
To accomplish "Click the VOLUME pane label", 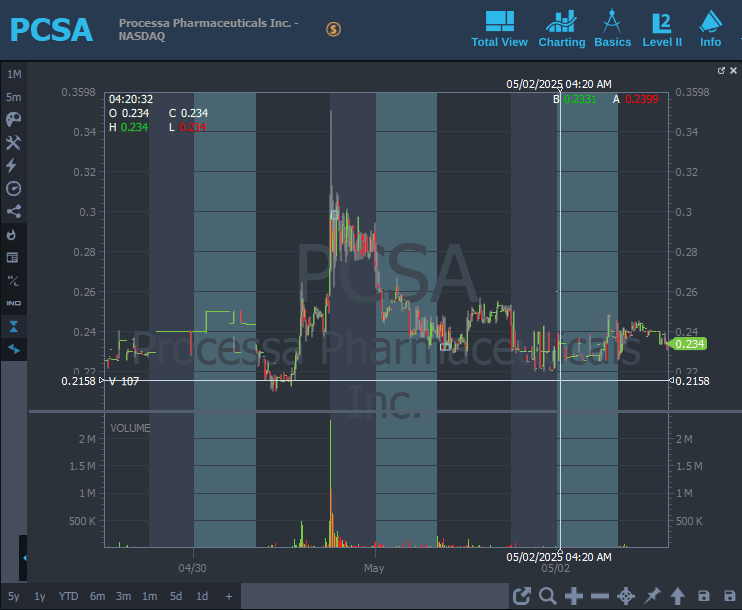I will pos(130,428).
